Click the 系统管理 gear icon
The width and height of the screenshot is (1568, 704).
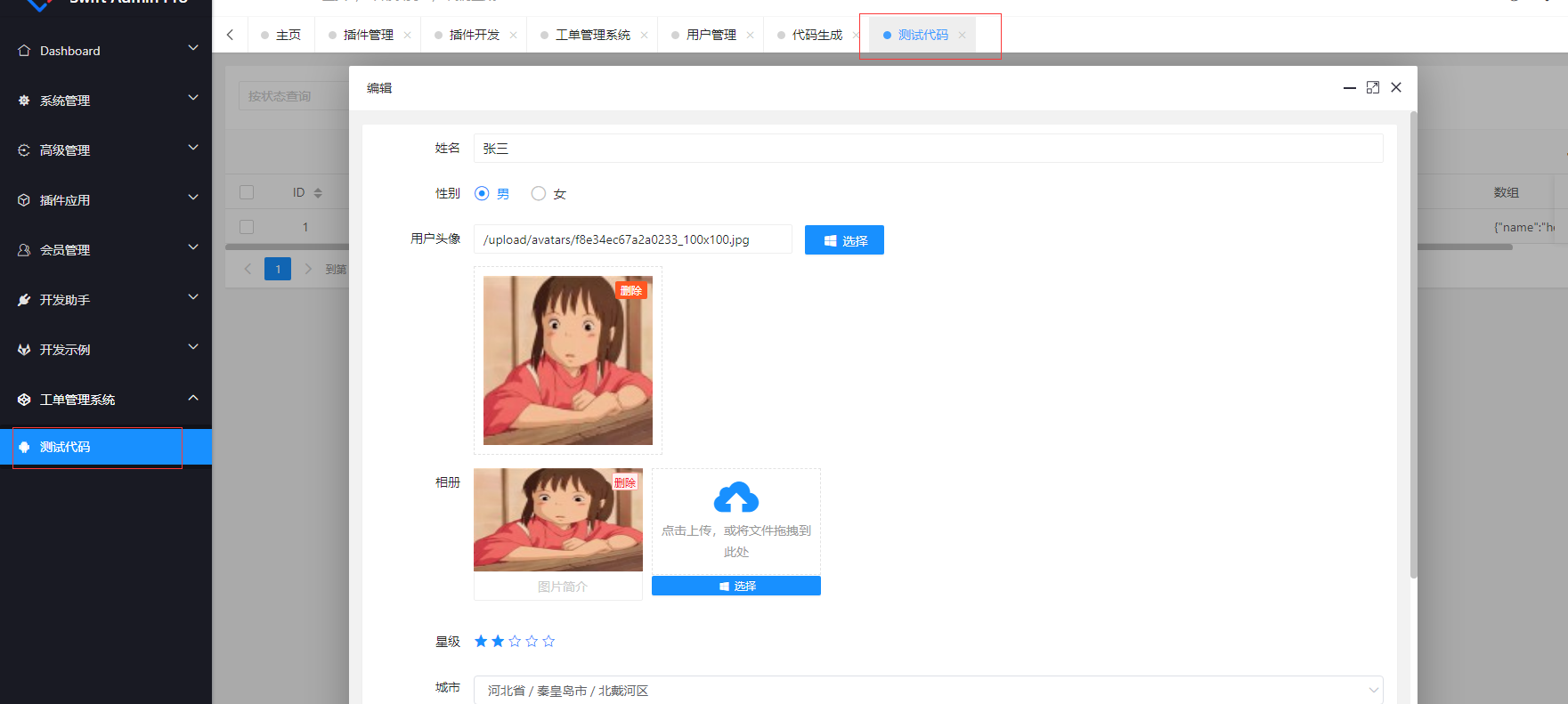tap(24, 101)
